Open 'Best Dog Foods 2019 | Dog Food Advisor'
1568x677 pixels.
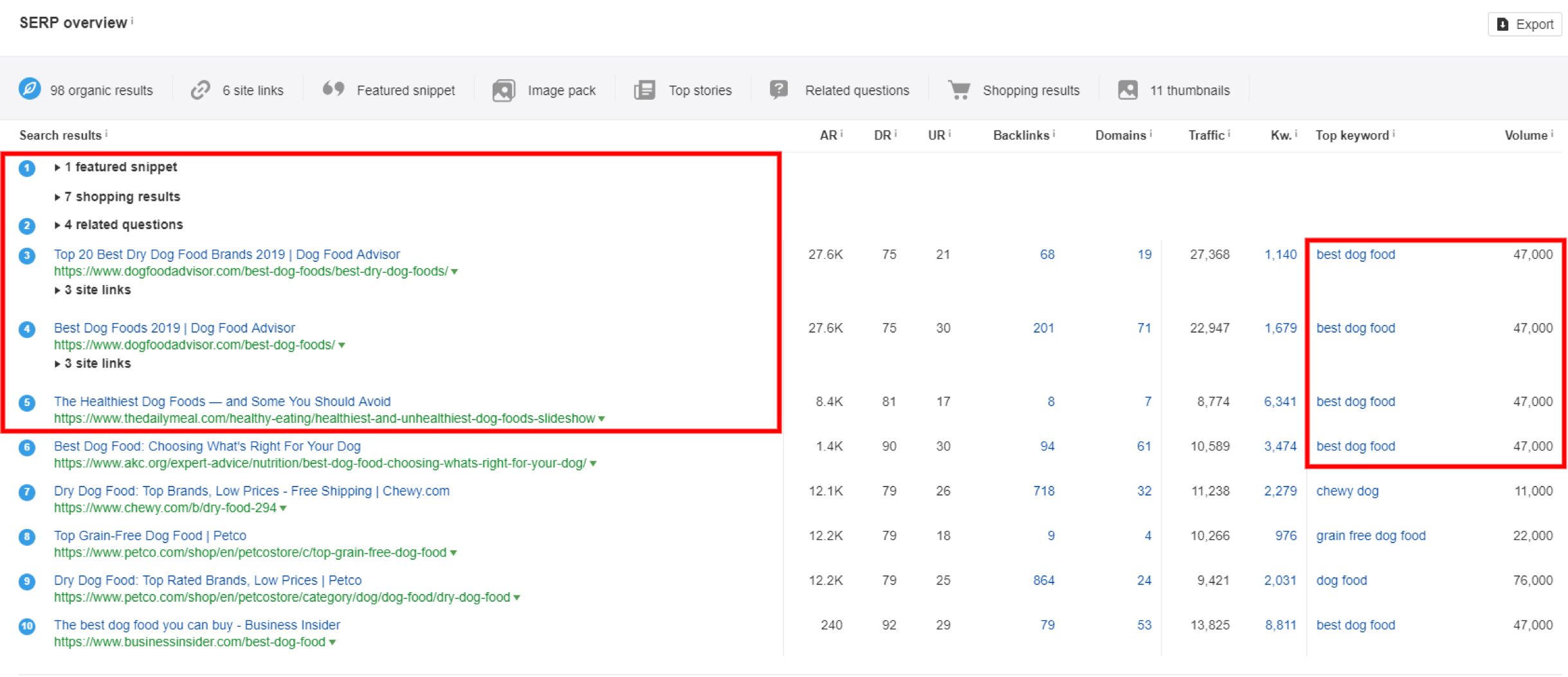click(174, 328)
